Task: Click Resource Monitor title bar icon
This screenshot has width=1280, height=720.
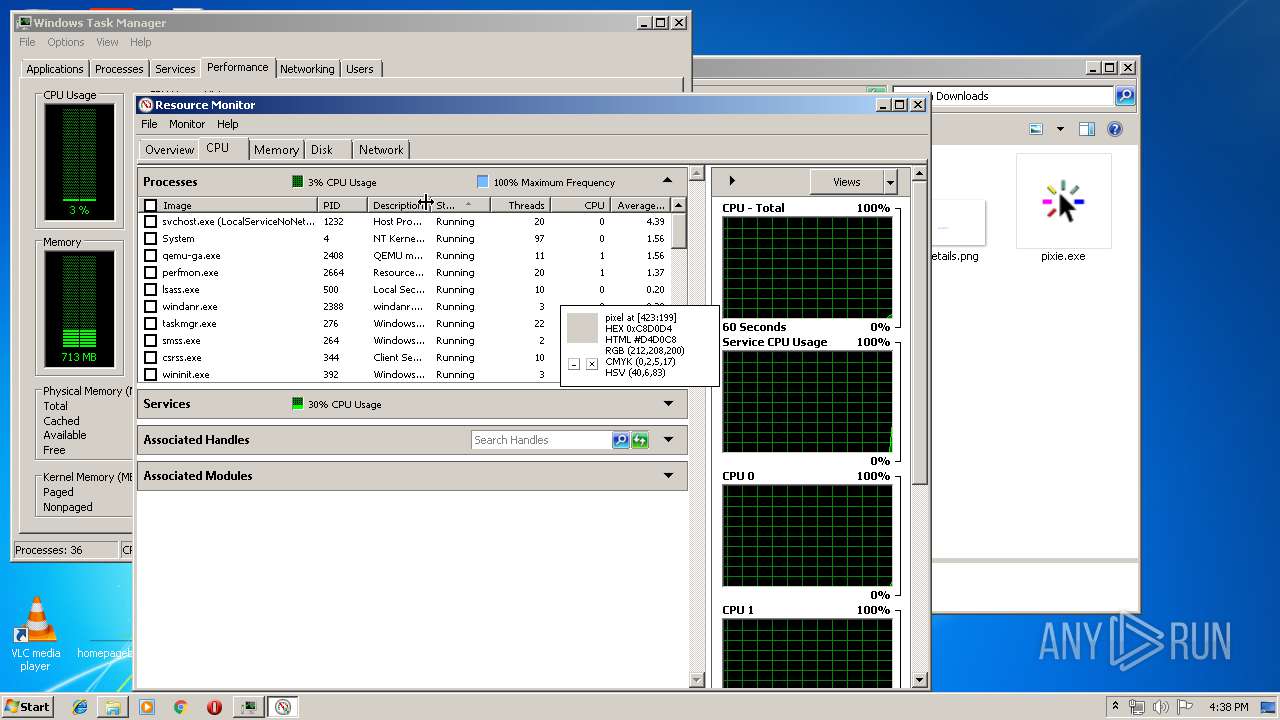Action: (146, 105)
